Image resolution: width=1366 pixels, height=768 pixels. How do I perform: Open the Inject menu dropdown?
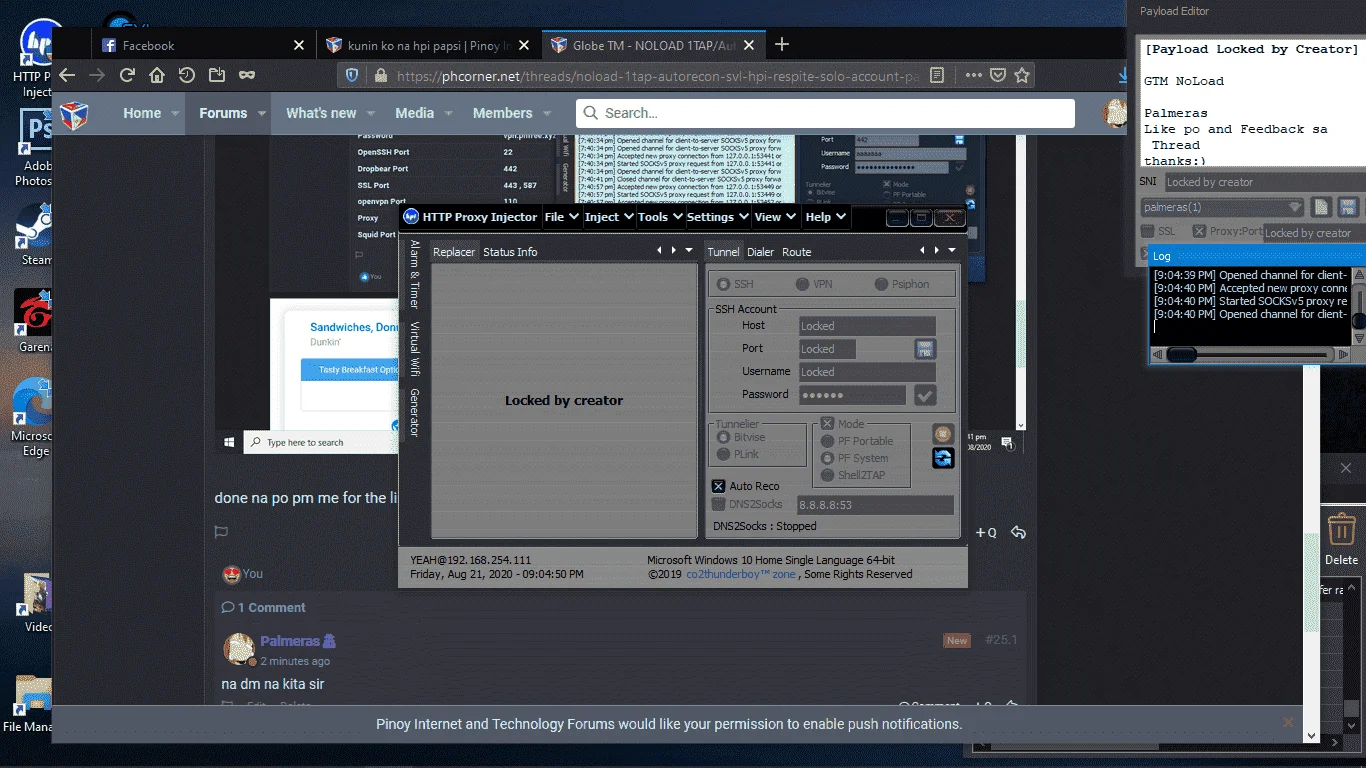[608, 217]
